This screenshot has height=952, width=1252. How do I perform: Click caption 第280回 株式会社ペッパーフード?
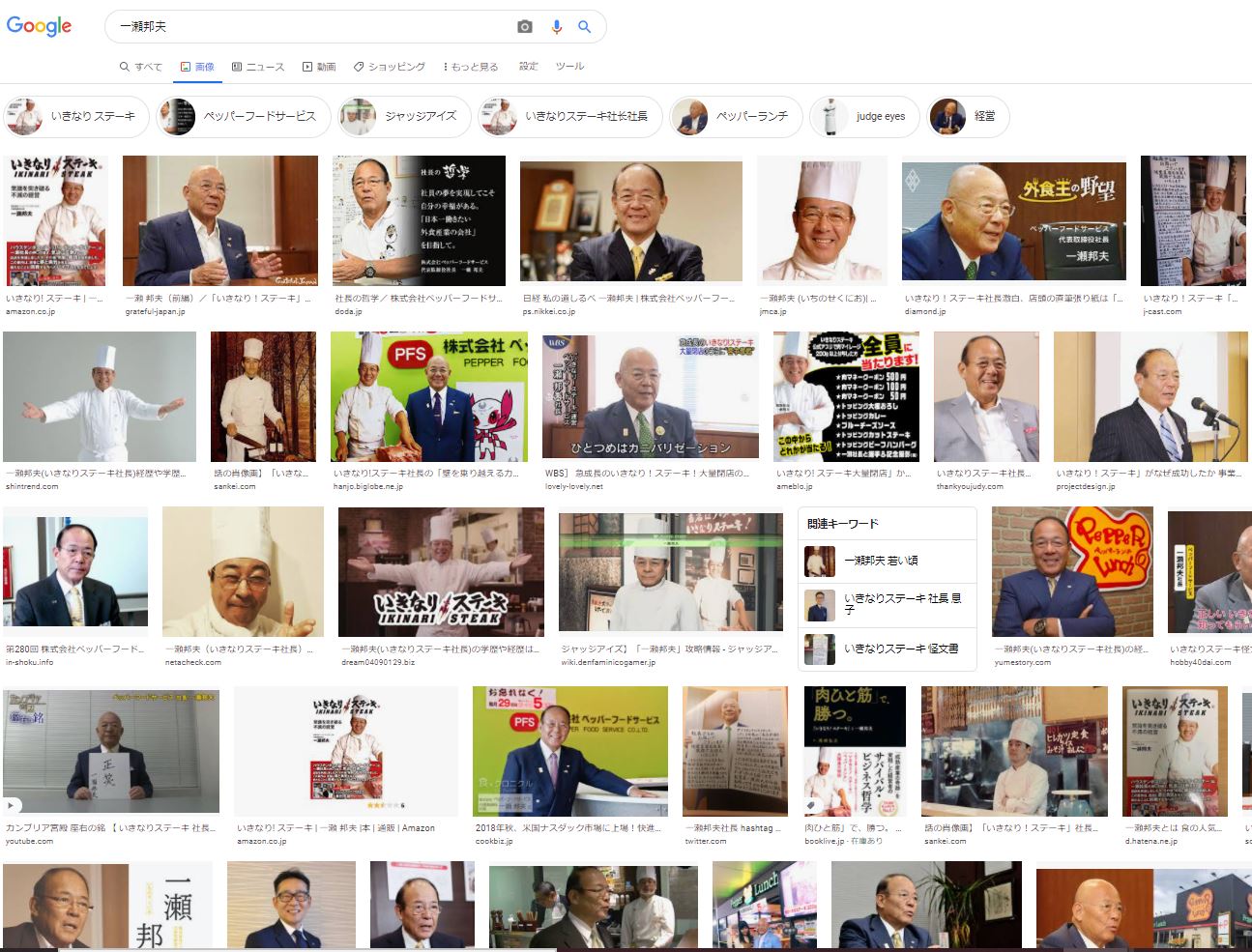(75, 649)
